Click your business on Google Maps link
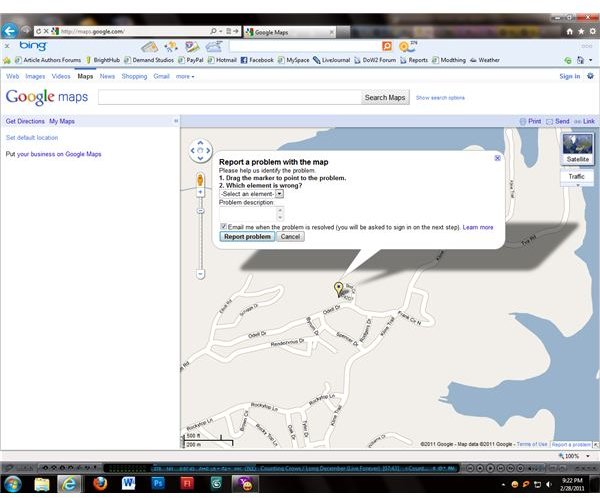This screenshot has width=600, height=498. (59, 154)
